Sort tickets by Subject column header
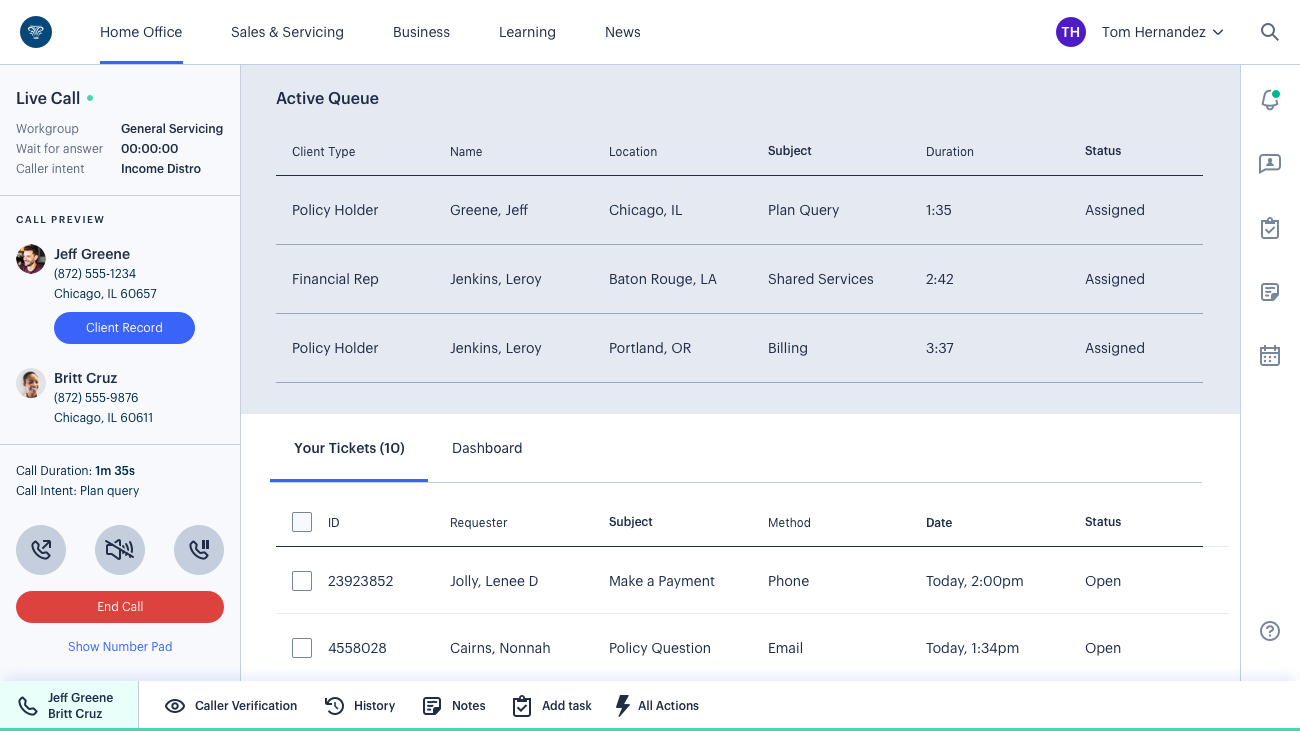 tap(631, 522)
